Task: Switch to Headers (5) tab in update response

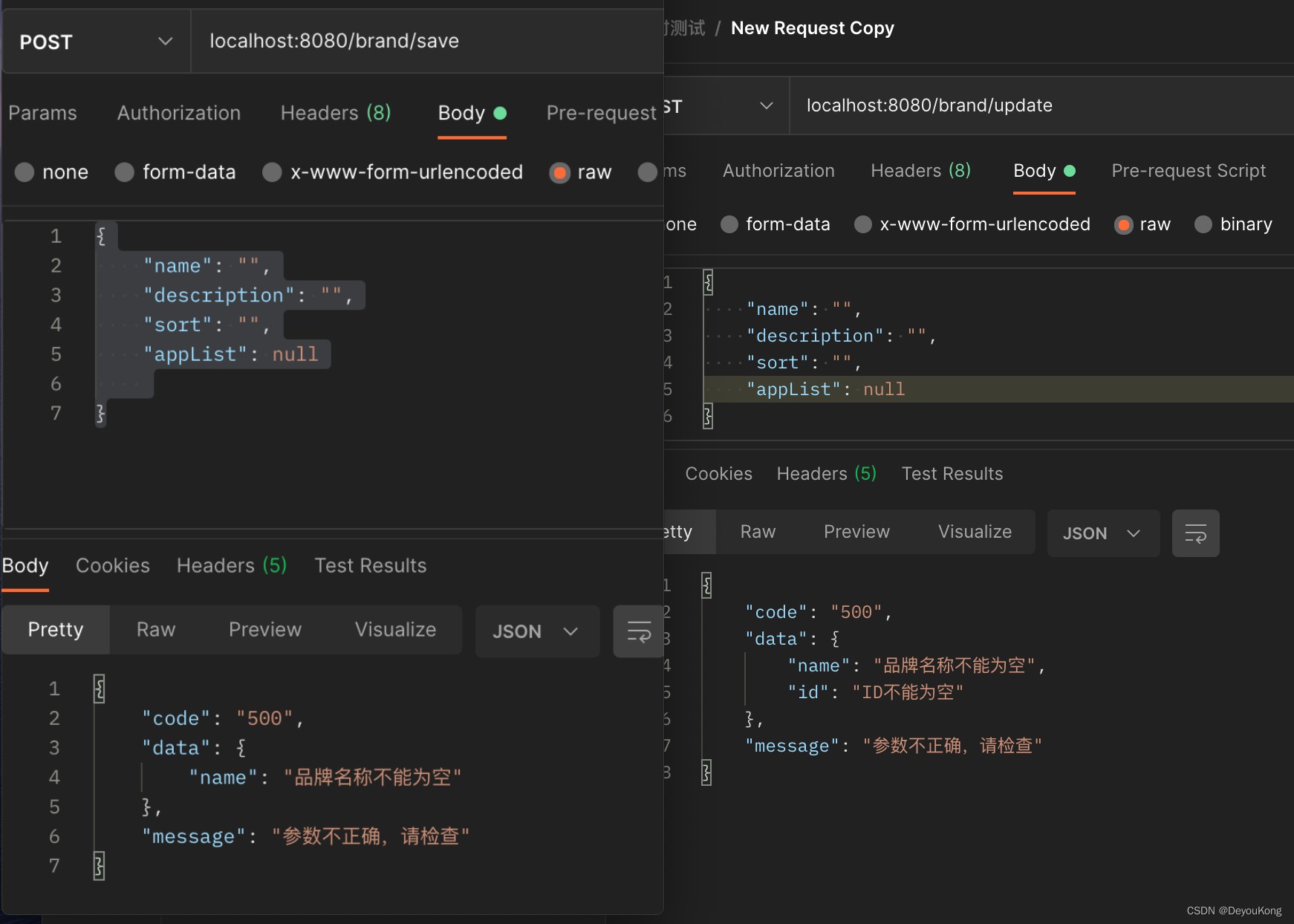Action: tap(827, 474)
